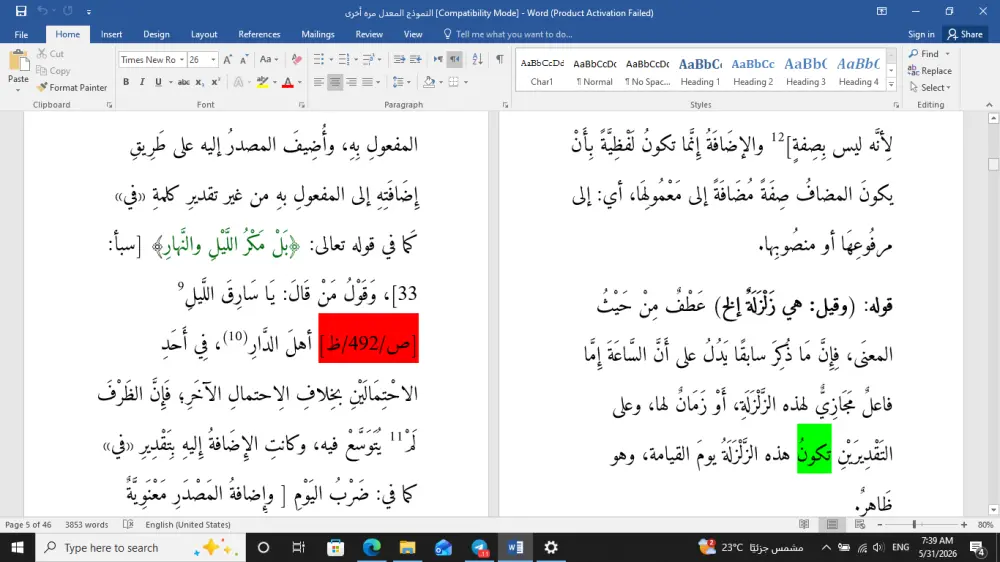Open borders dropdown

466,82
